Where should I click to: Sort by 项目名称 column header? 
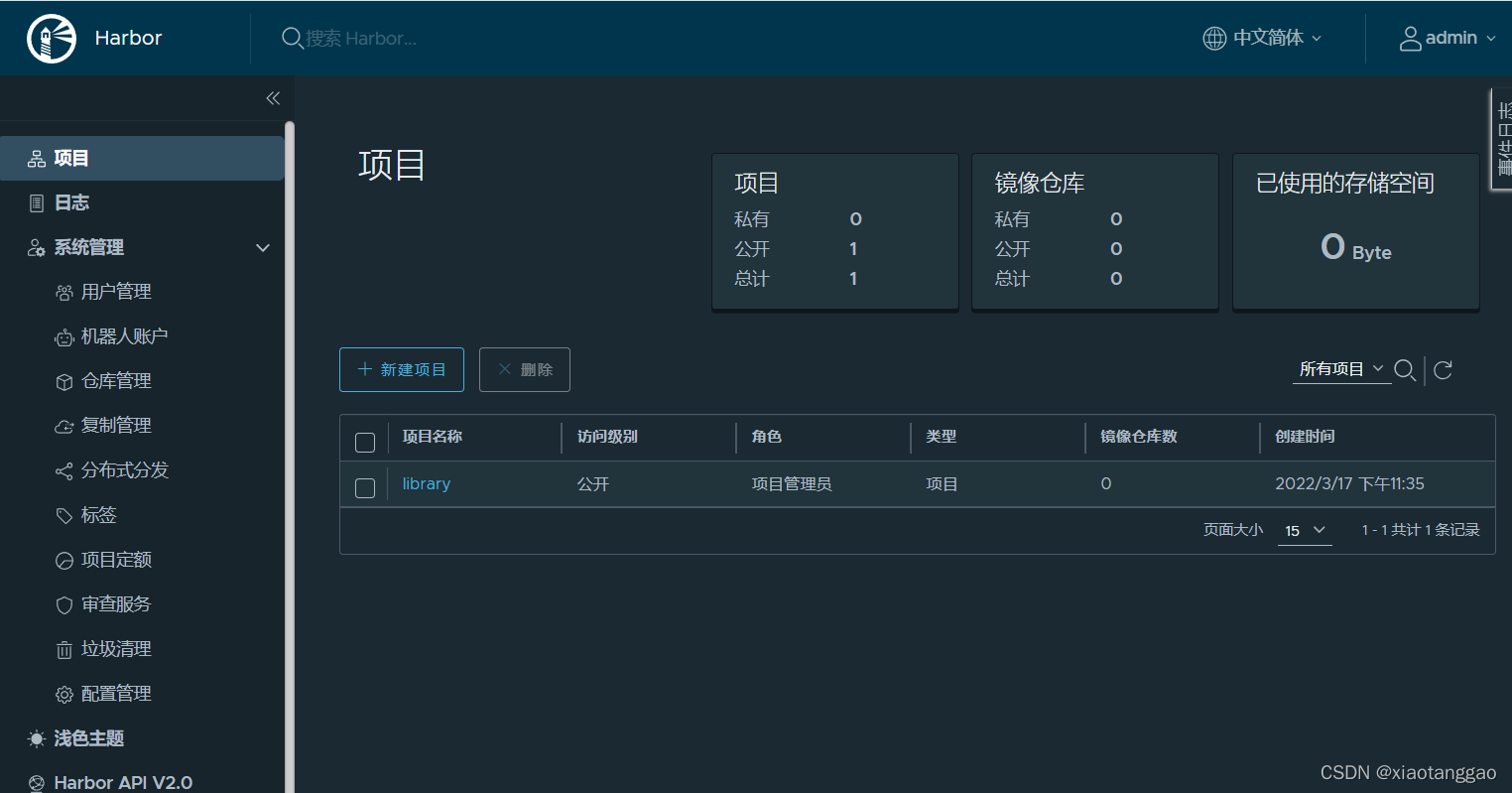click(x=433, y=437)
